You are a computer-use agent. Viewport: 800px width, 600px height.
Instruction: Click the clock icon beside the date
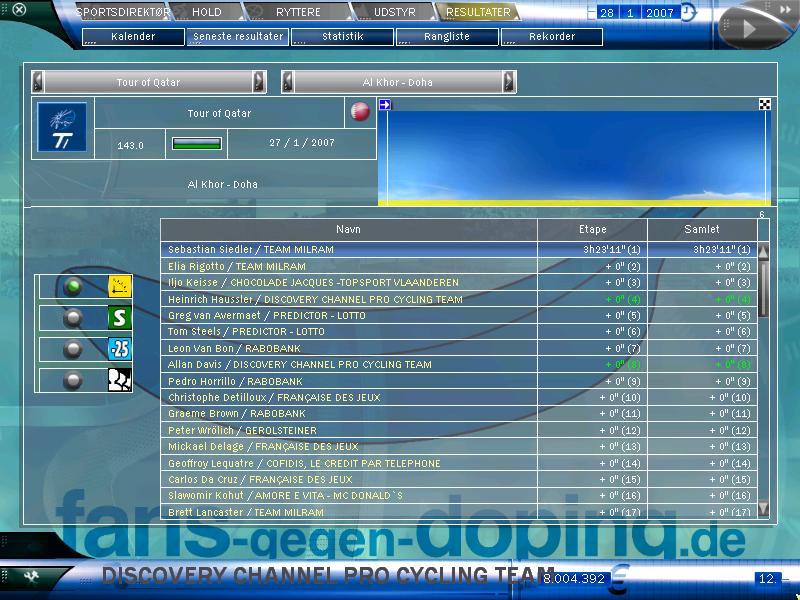pos(688,13)
